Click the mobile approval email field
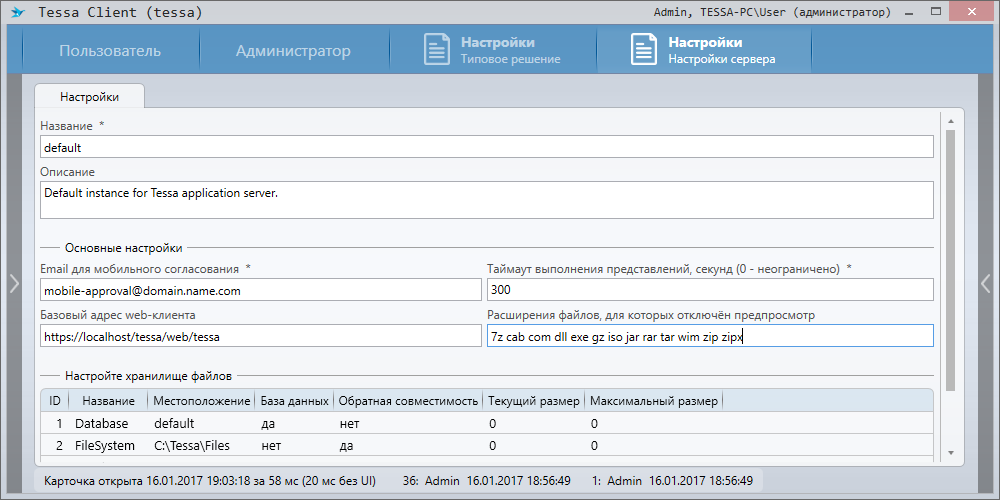 [260, 290]
